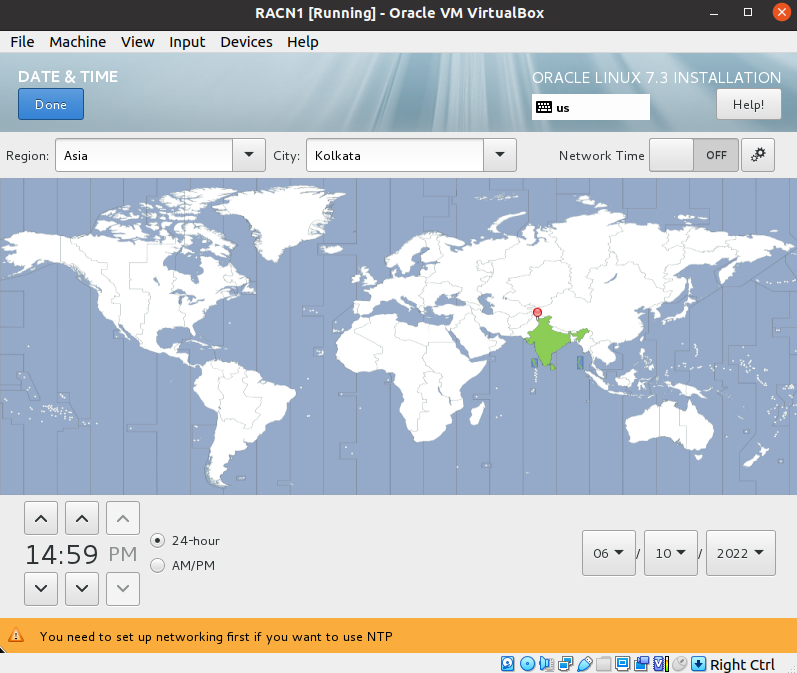Click the keyboard layout icon
This screenshot has height=673, width=797.
tap(544, 107)
